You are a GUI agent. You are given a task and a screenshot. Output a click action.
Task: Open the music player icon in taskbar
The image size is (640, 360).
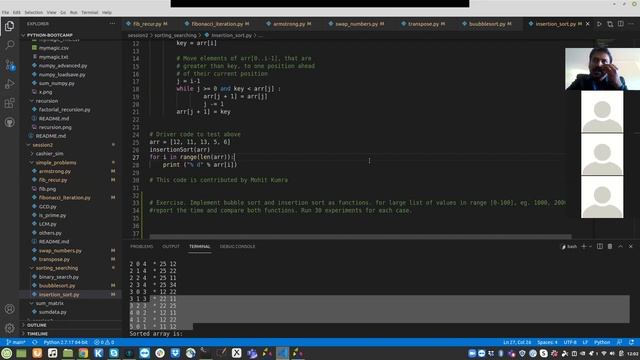(52, 353)
